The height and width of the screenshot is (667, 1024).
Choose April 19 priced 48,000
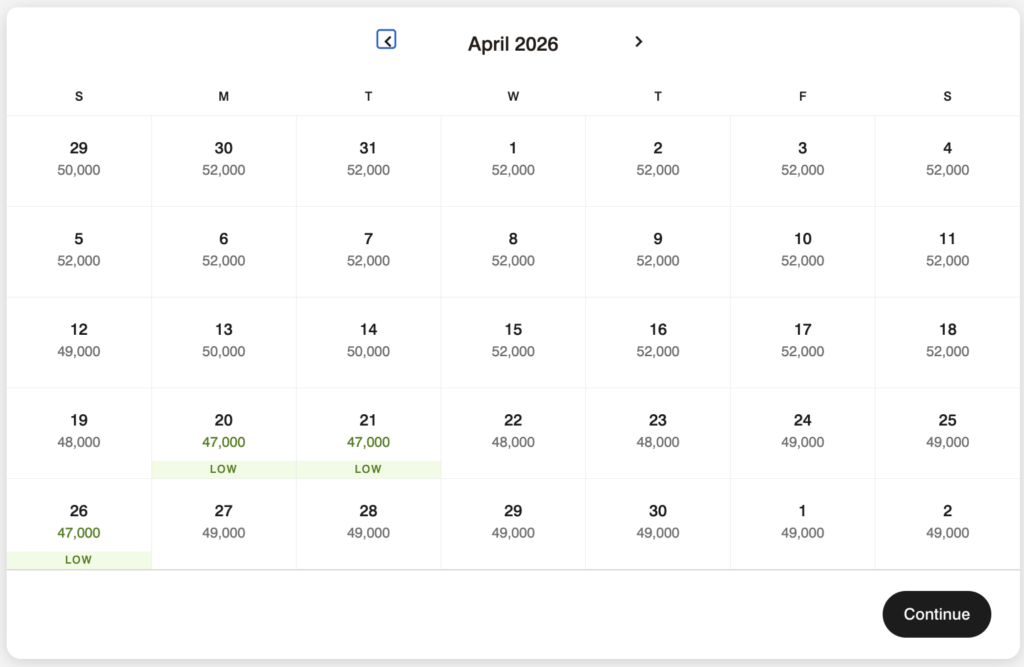pyautogui.click(x=79, y=431)
